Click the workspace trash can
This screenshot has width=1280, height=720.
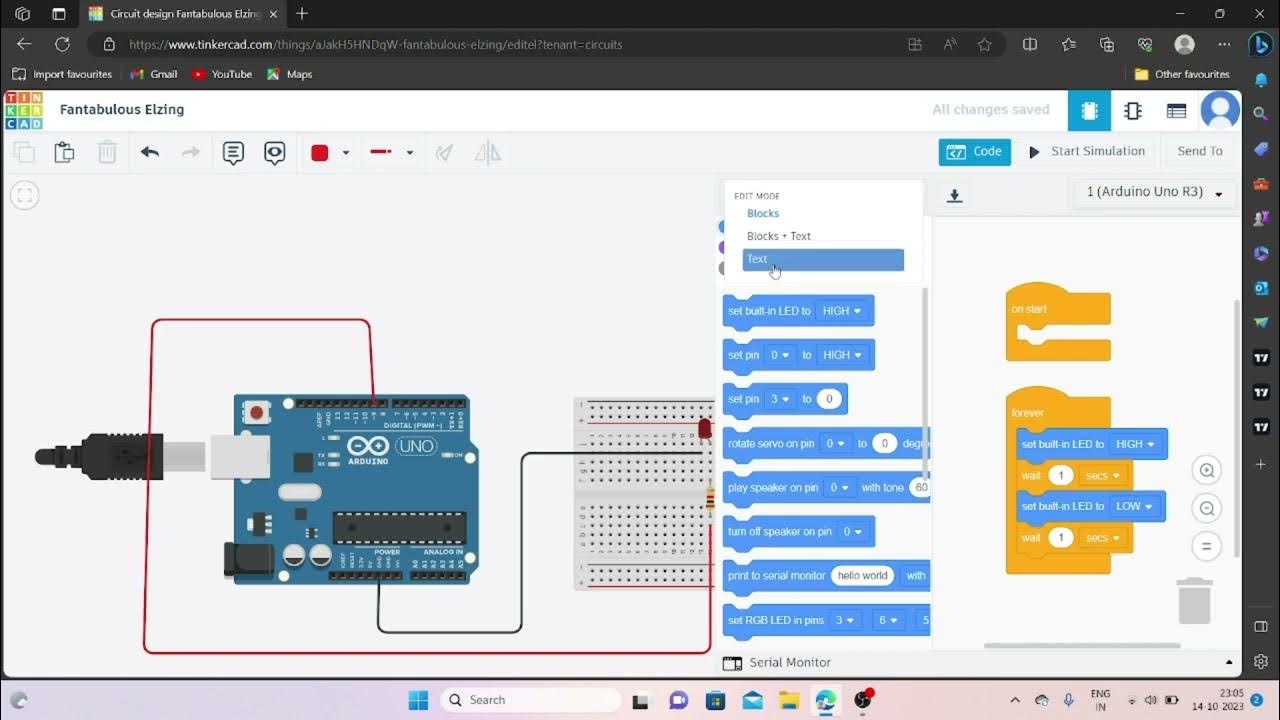click(x=1195, y=600)
